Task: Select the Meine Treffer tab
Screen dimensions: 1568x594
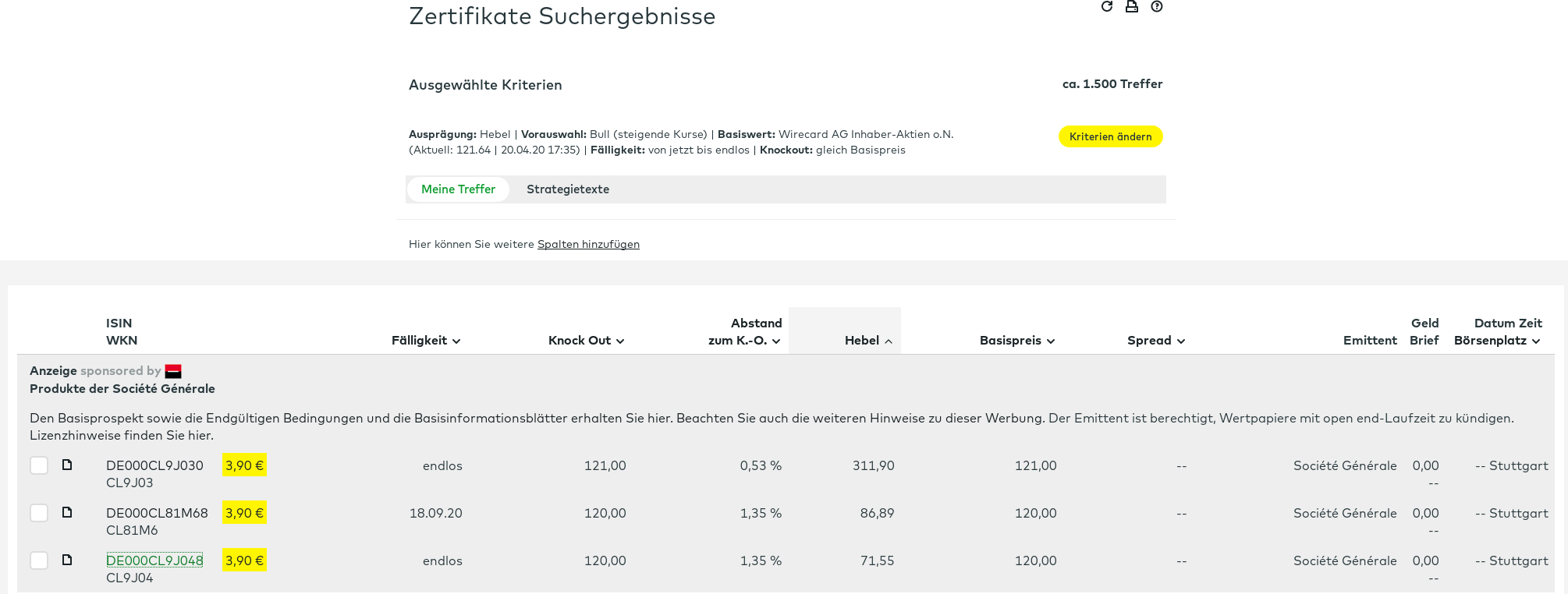Action: click(458, 189)
